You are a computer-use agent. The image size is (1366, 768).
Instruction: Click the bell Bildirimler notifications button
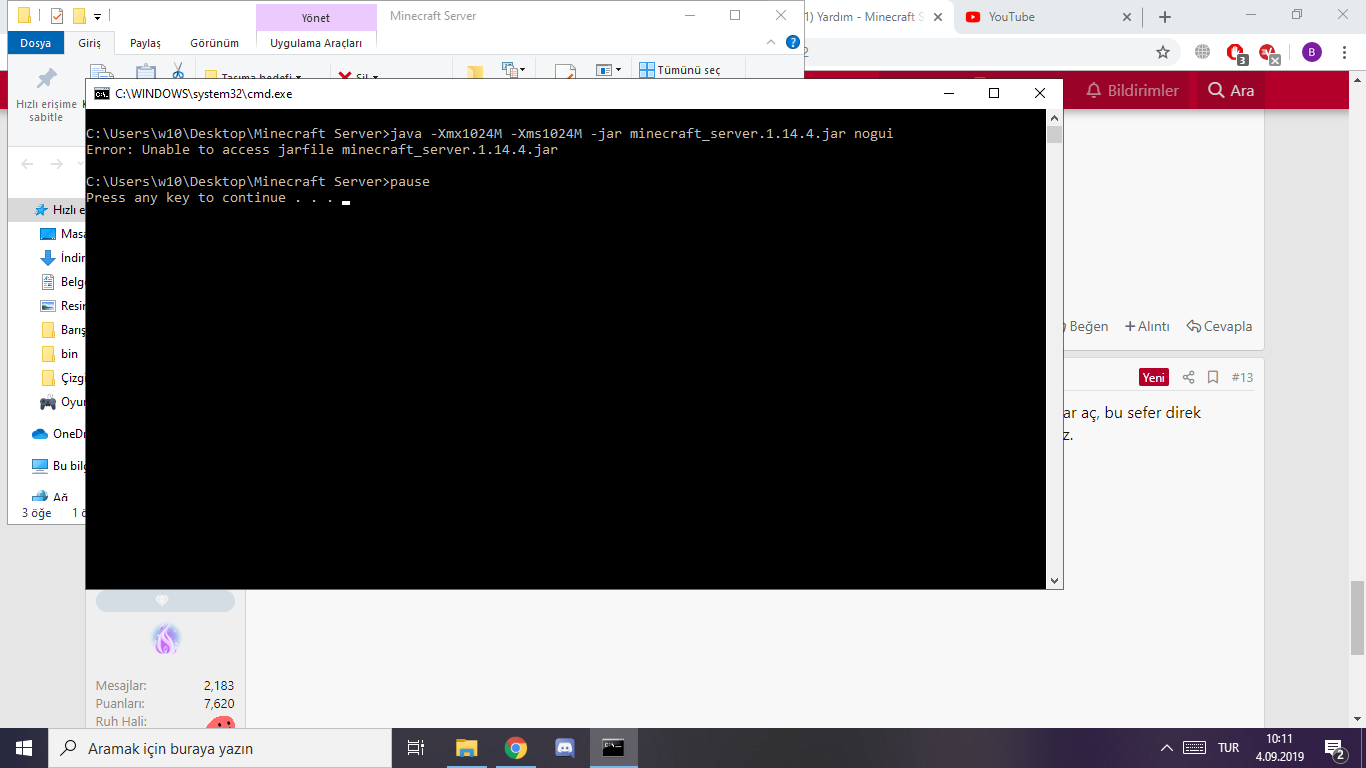tap(1132, 90)
